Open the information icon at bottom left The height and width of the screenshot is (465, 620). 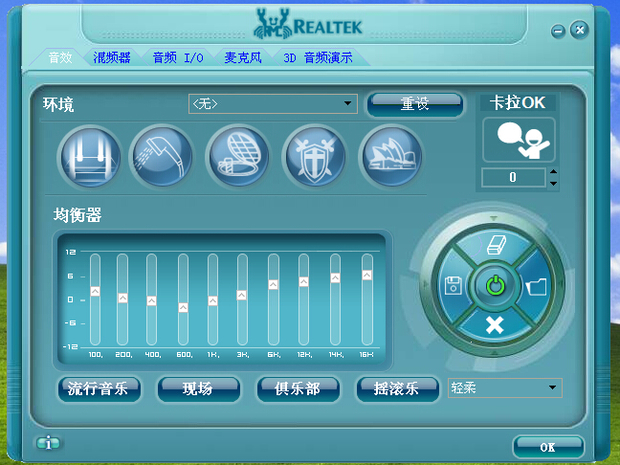48,443
